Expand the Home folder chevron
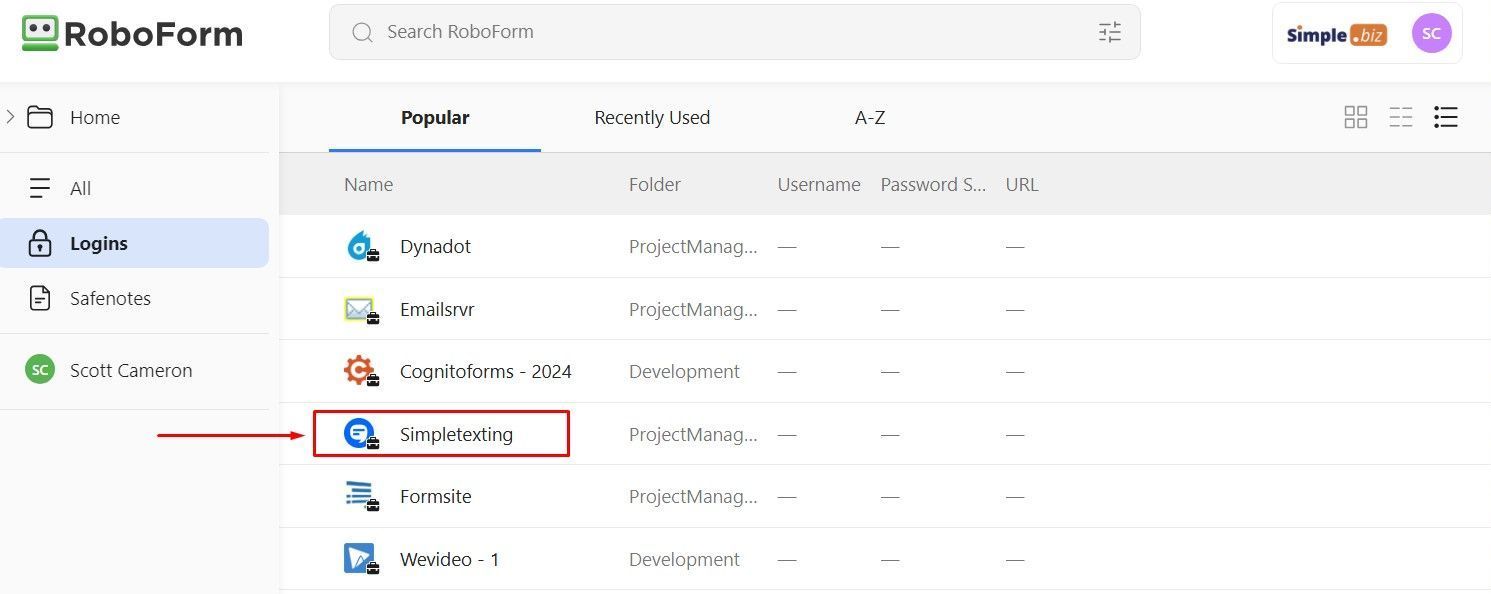The height and width of the screenshot is (594, 1491). tap(10, 117)
